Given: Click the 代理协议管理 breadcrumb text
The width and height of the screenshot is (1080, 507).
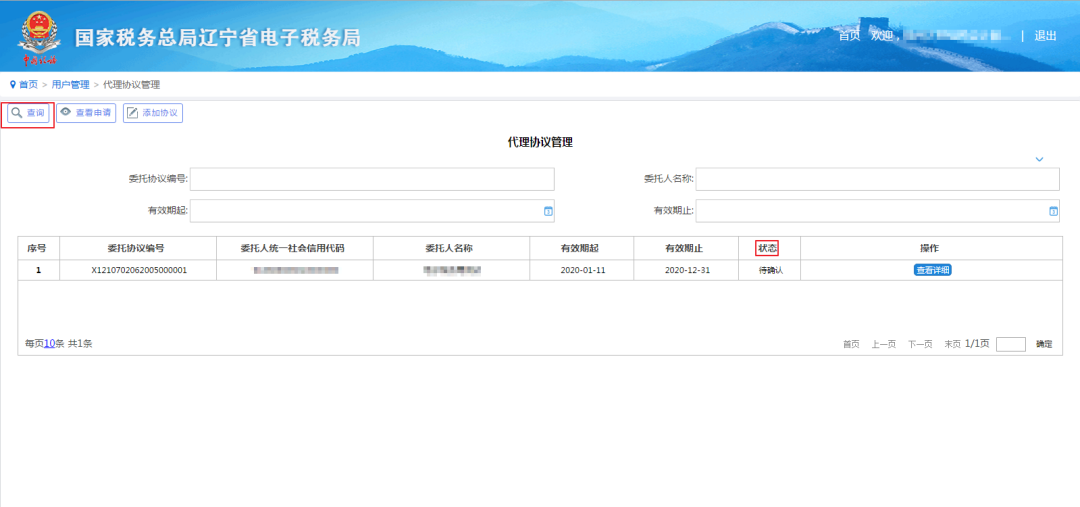Looking at the screenshot, I should point(132,85).
